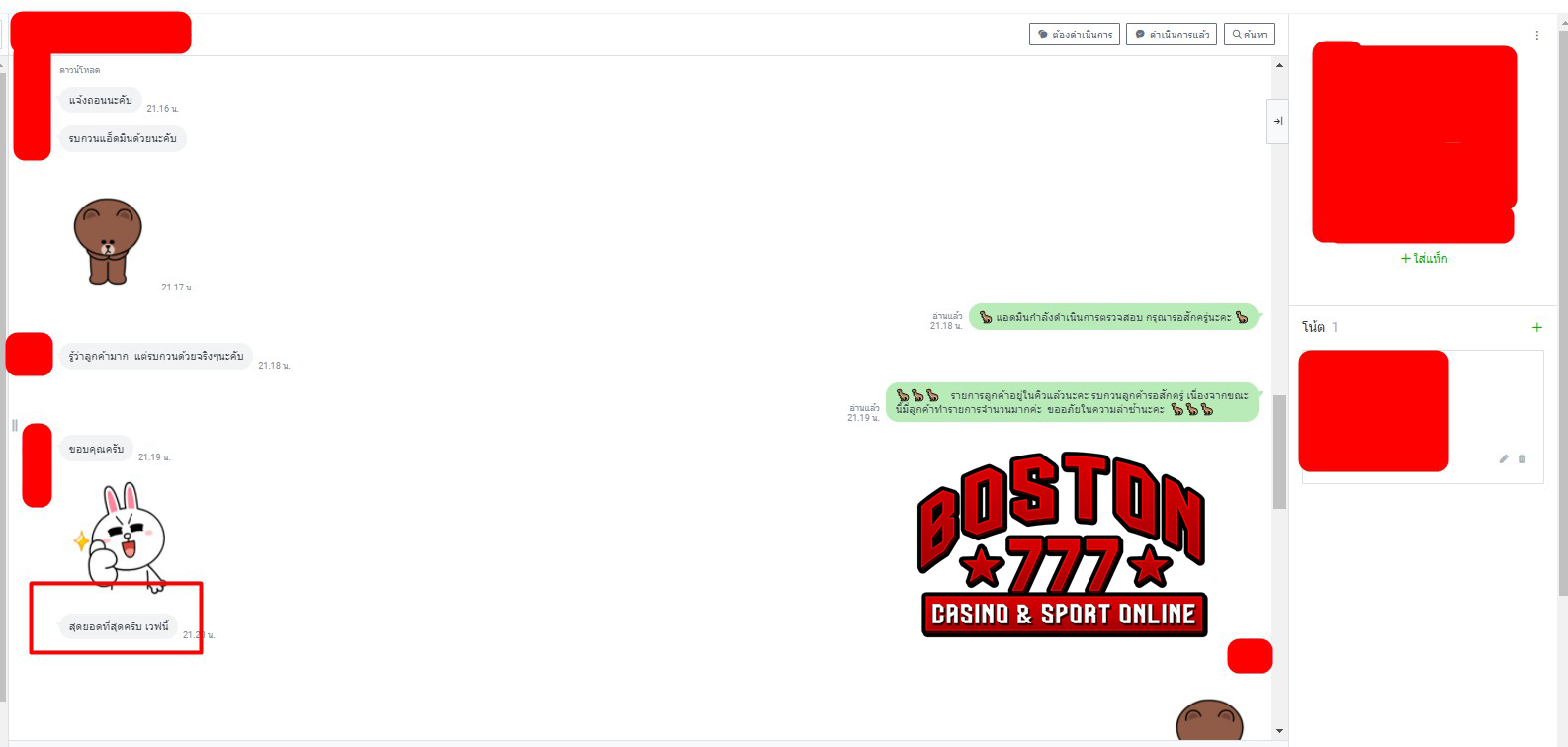Click the chat scrollbar thumb
The image size is (1568, 747).
point(1279,452)
